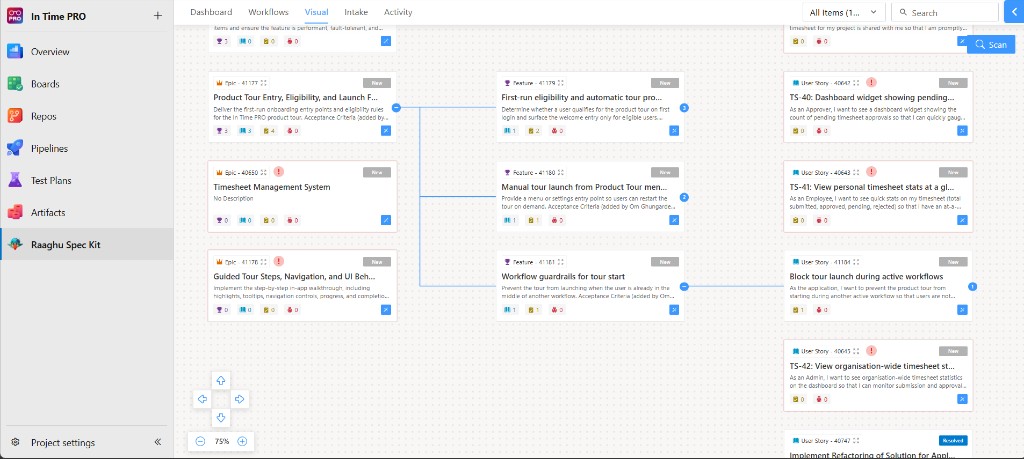Click the warning icon on User Story 40645
1024x459 pixels.
[x=871, y=351]
